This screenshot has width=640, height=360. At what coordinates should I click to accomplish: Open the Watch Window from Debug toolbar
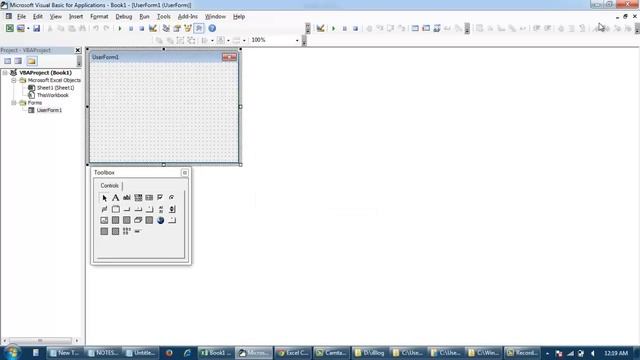pos(437,28)
